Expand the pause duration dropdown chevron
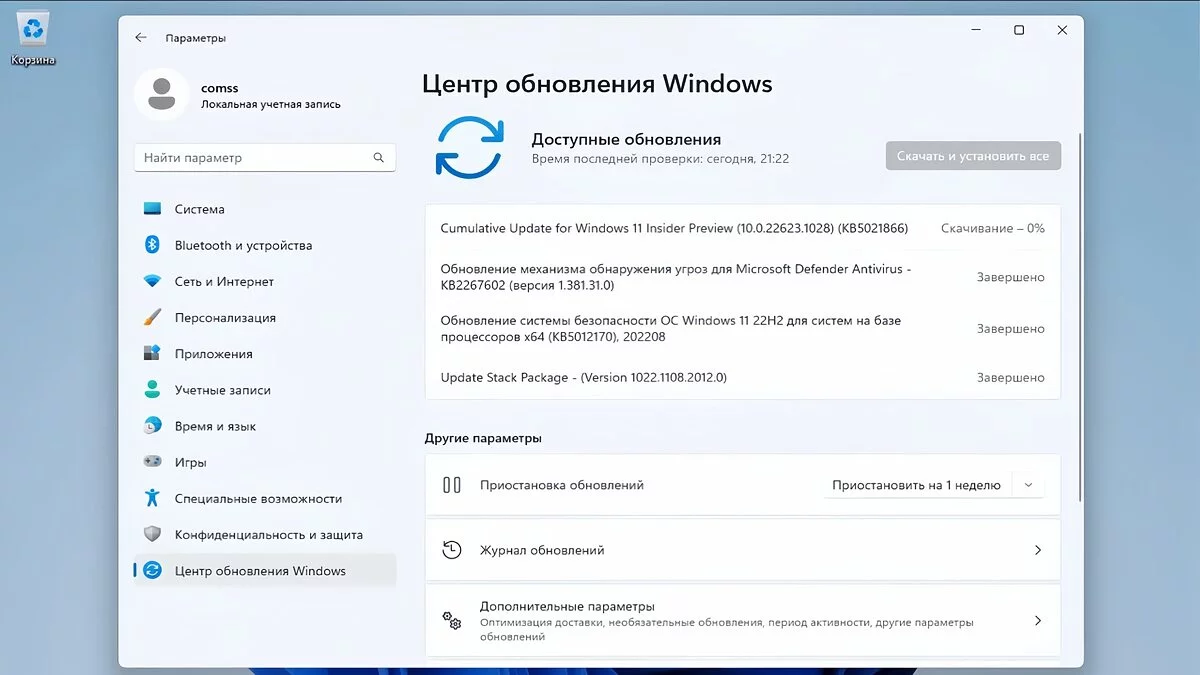1200x675 pixels. tap(1028, 485)
